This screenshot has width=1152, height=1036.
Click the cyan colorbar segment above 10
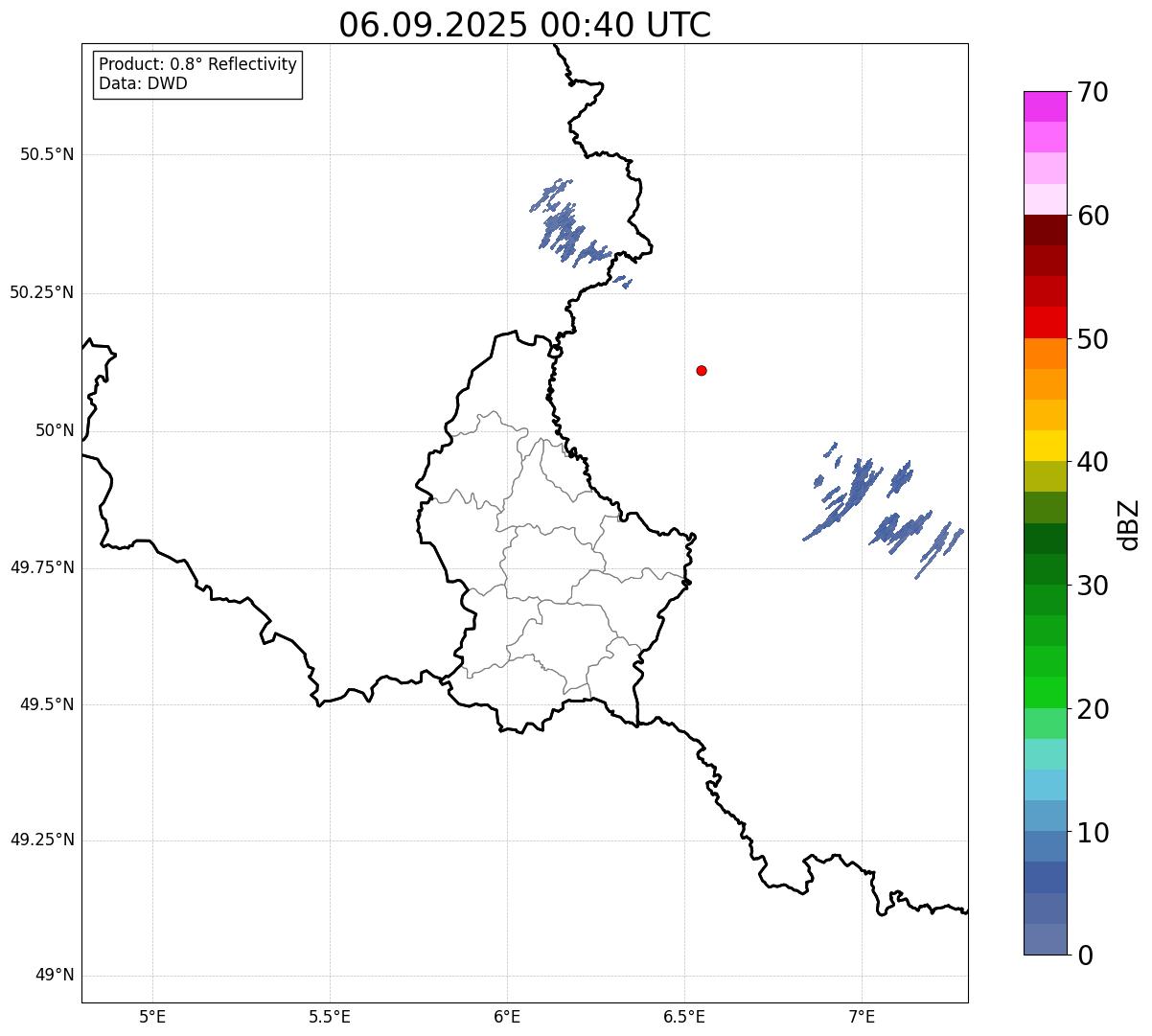tap(1045, 785)
